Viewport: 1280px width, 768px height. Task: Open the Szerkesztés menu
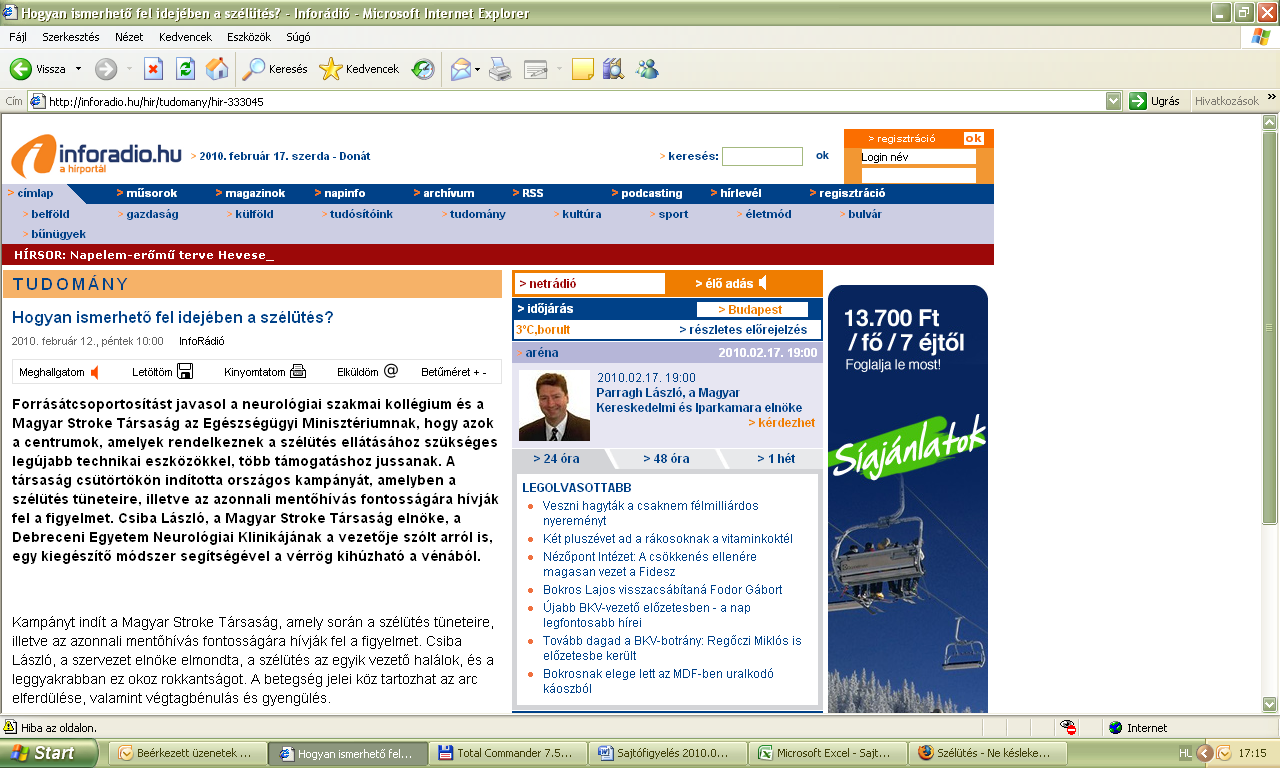pos(71,37)
